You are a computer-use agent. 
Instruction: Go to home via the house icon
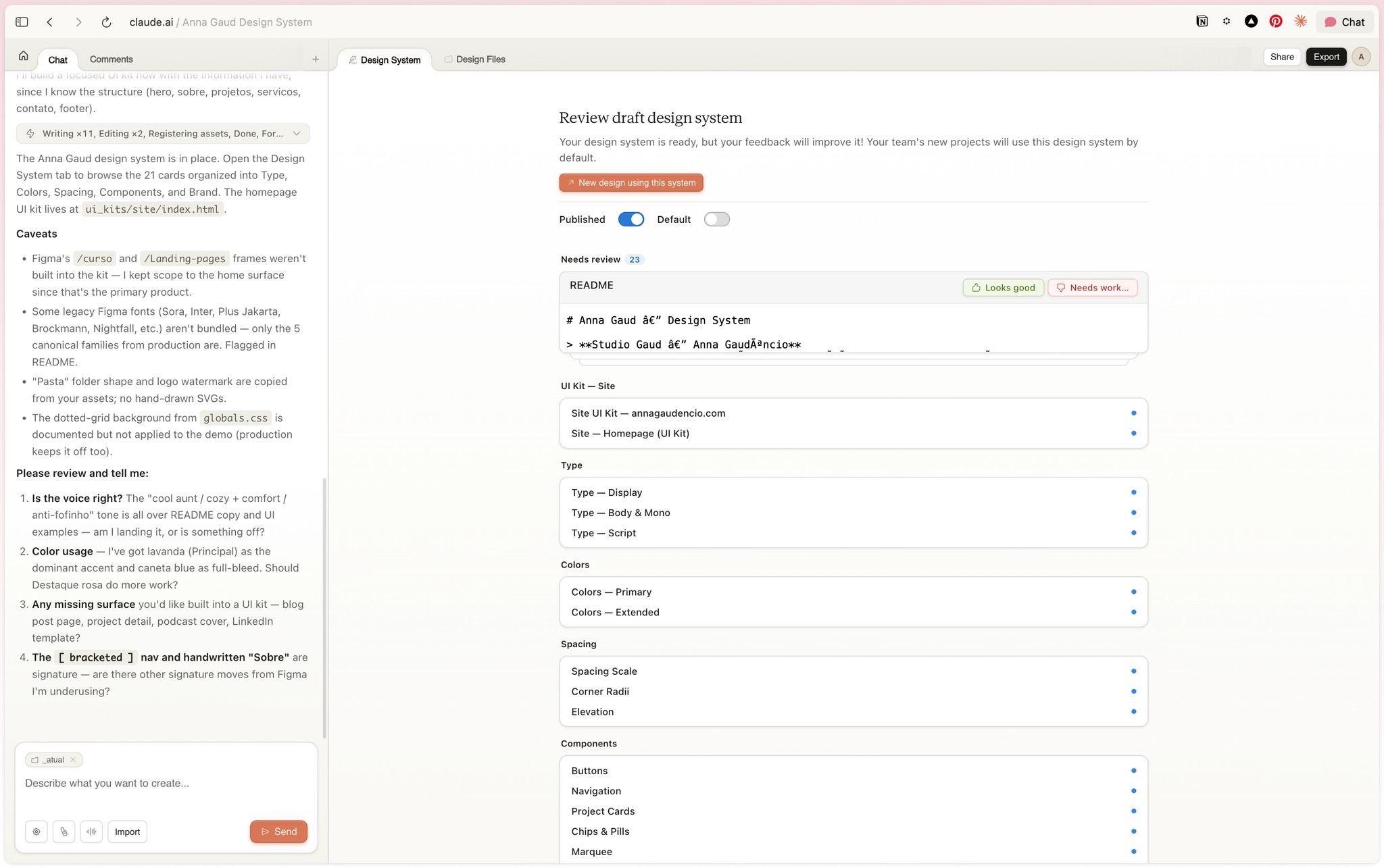pos(24,56)
